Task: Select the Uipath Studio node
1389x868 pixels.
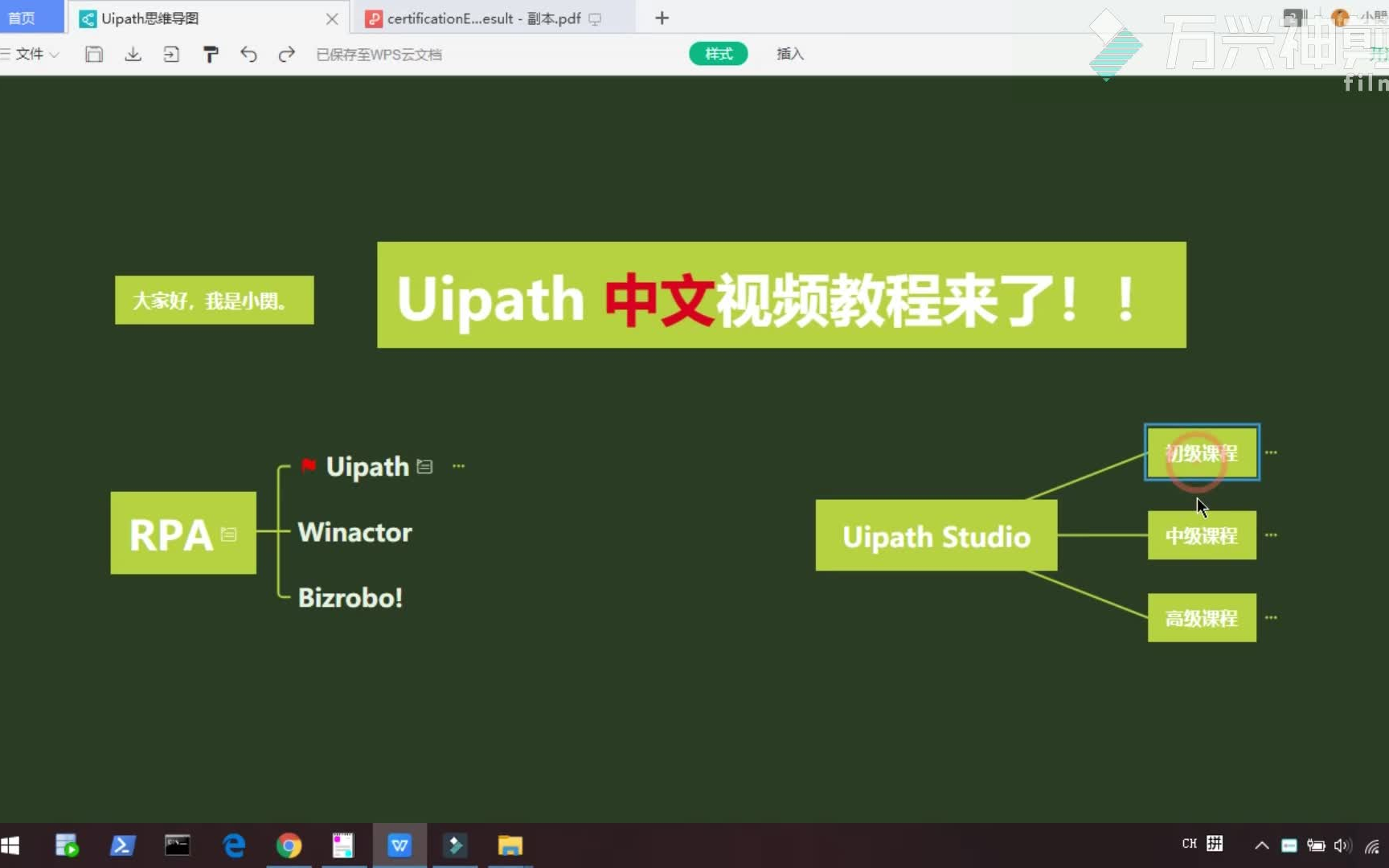Action: 936,536
